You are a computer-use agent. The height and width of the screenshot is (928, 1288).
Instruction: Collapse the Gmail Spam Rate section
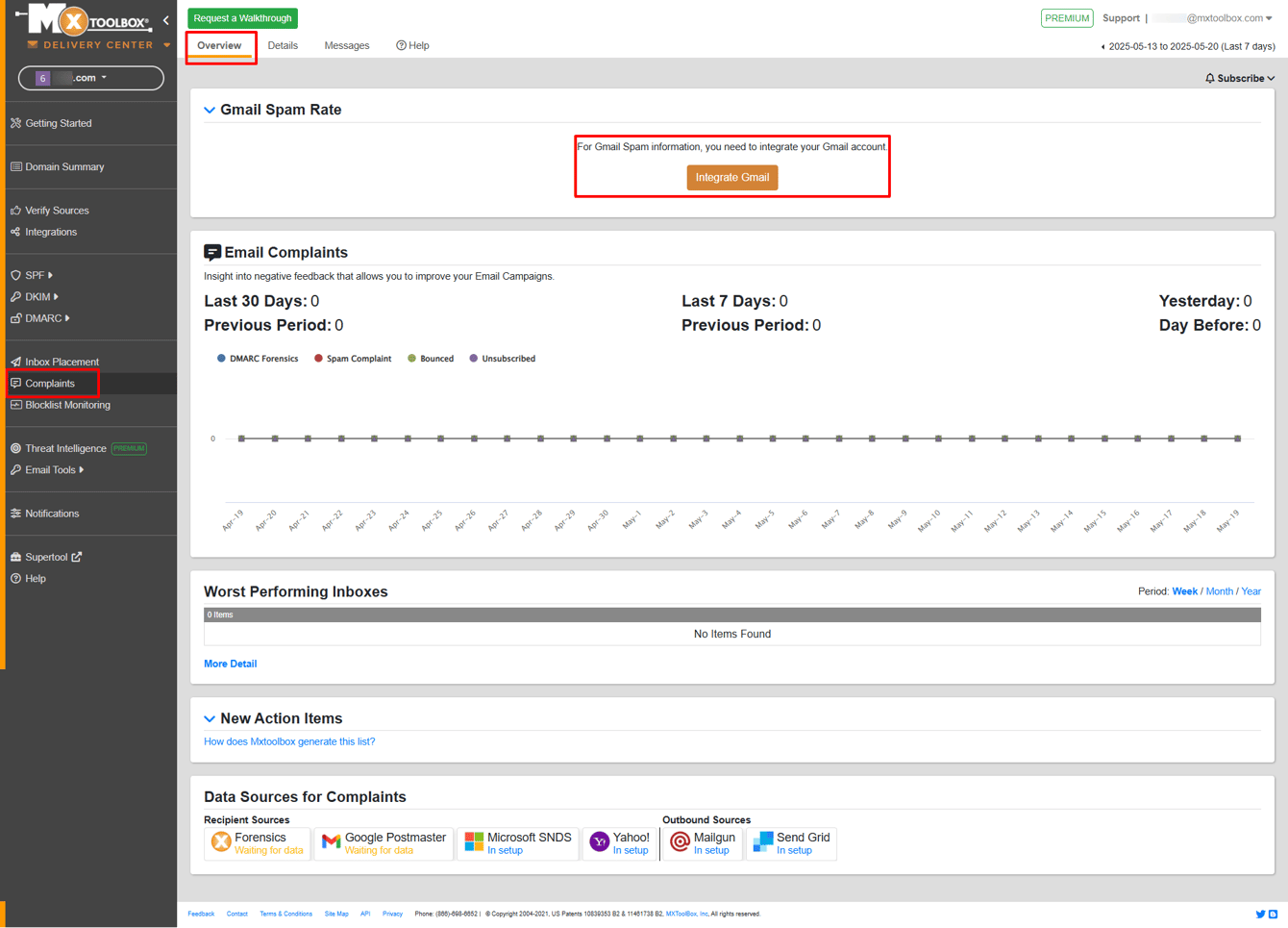210,111
